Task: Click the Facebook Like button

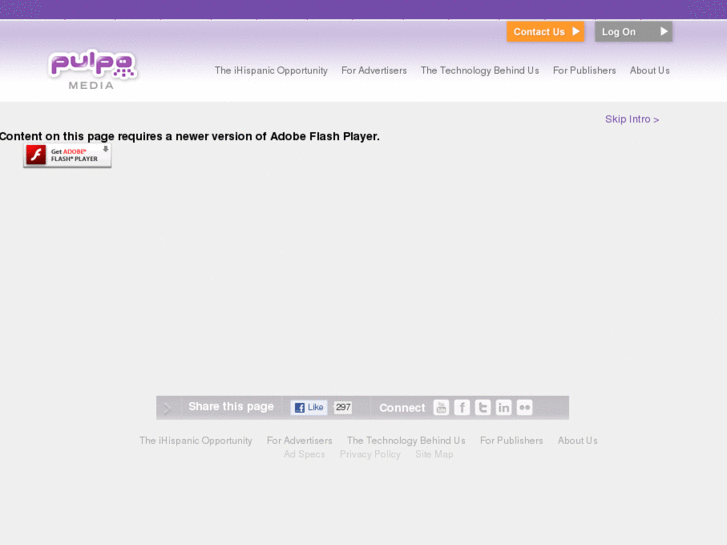Action: tap(309, 407)
